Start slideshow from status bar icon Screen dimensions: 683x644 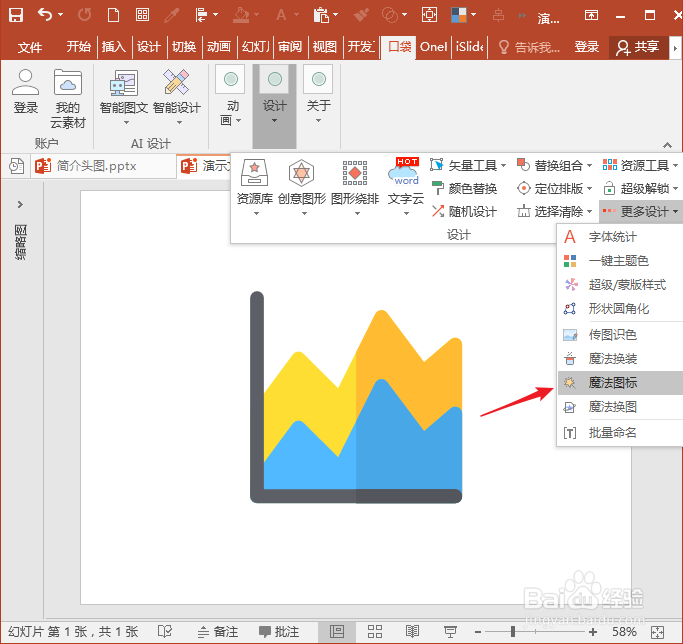point(450,631)
